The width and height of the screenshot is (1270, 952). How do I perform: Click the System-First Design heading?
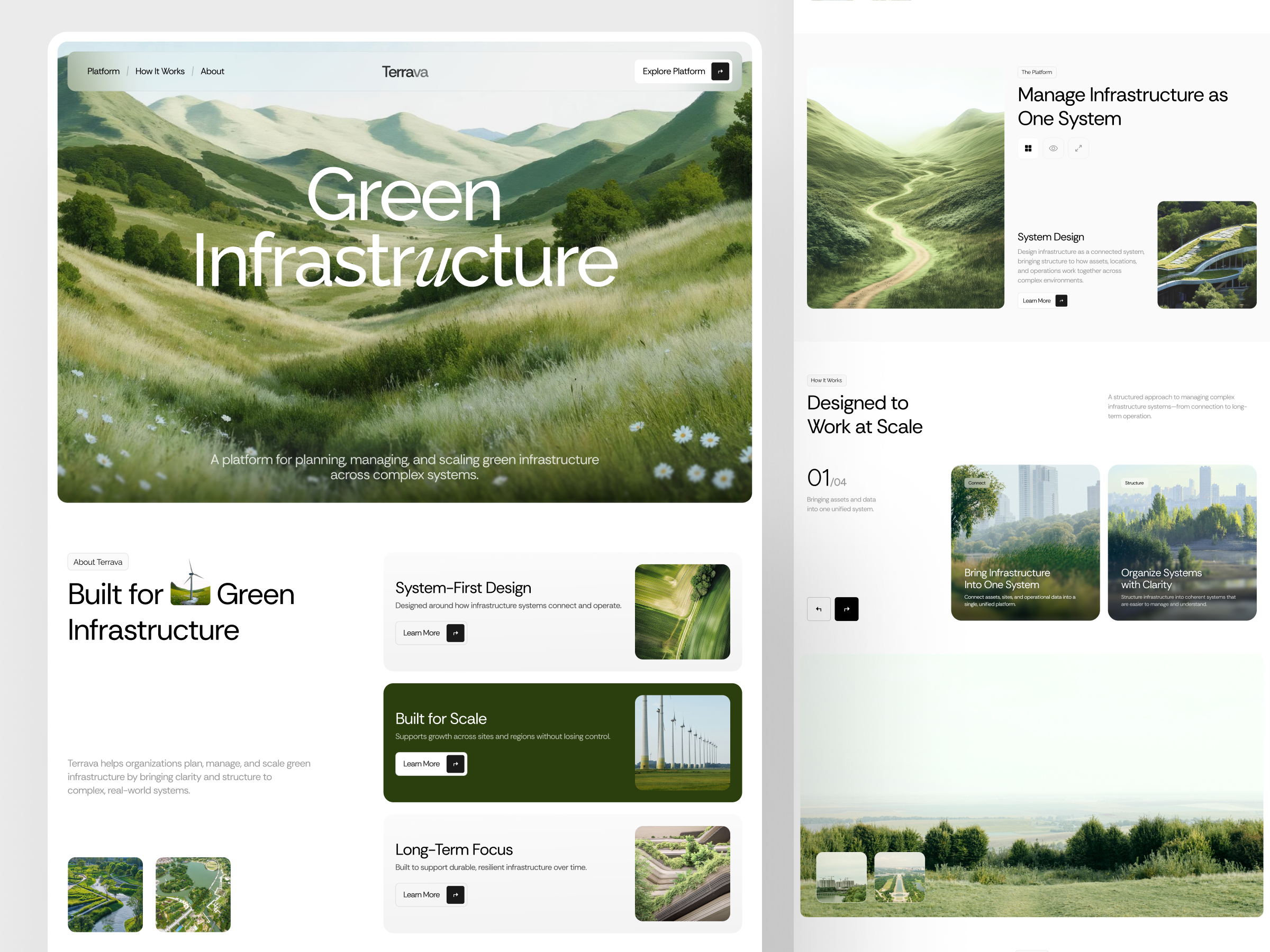click(x=463, y=588)
